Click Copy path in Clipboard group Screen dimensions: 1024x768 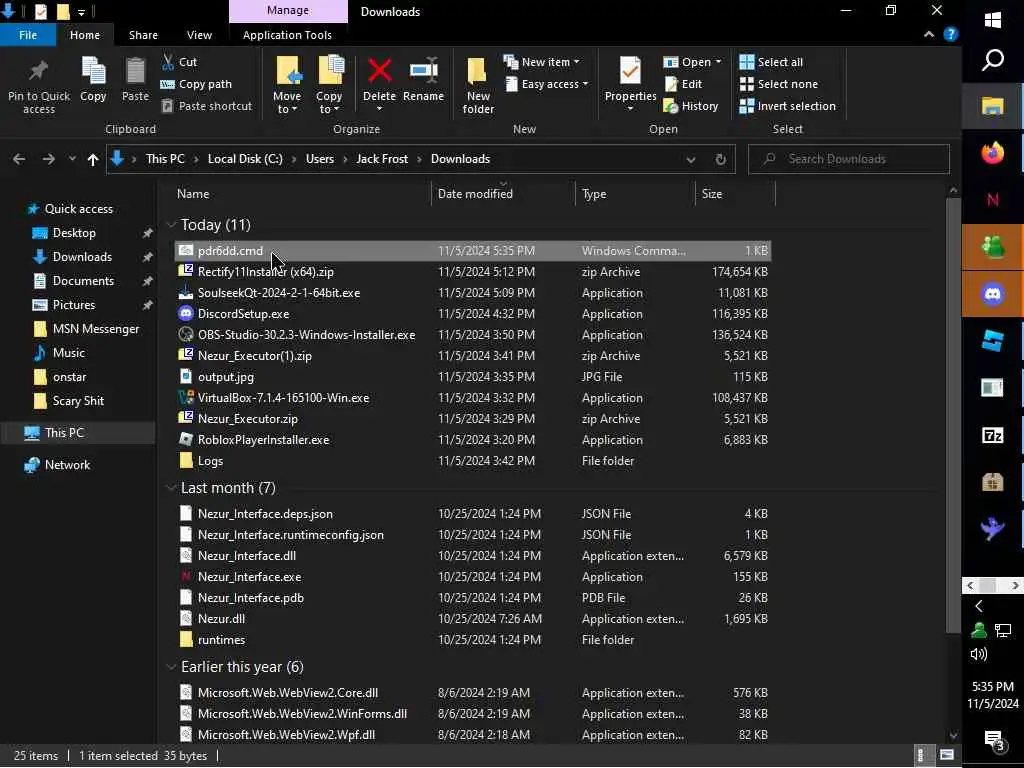196,84
